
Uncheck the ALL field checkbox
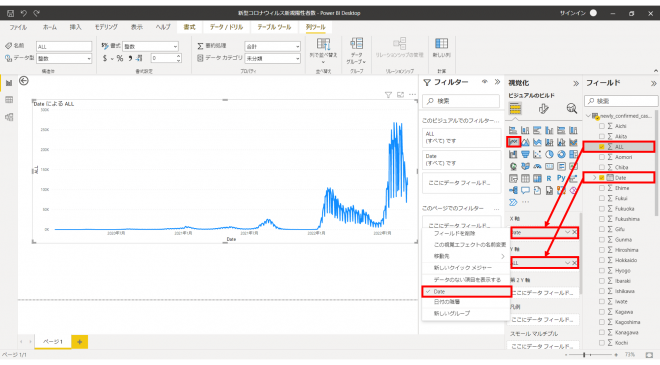click(602, 147)
